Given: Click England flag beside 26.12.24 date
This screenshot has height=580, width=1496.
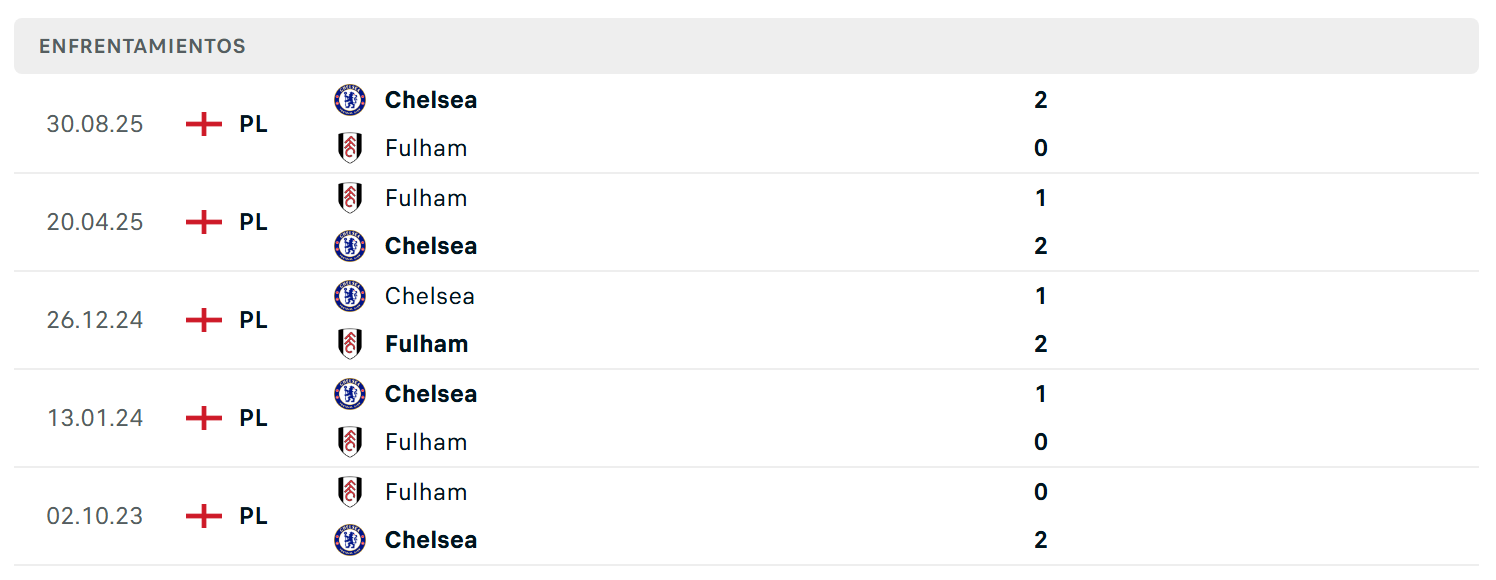Looking at the screenshot, I should pos(204,320).
